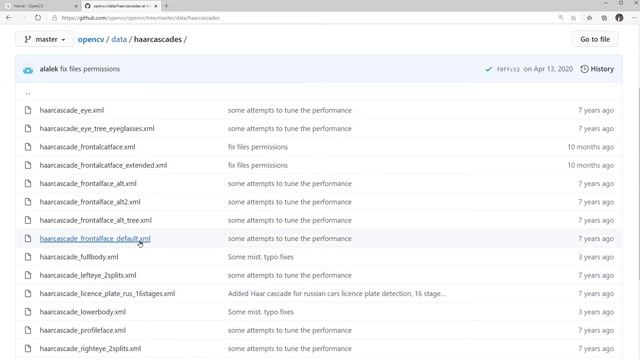
Task: Open the opencv breadcrumb link
Action: pos(91,39)
